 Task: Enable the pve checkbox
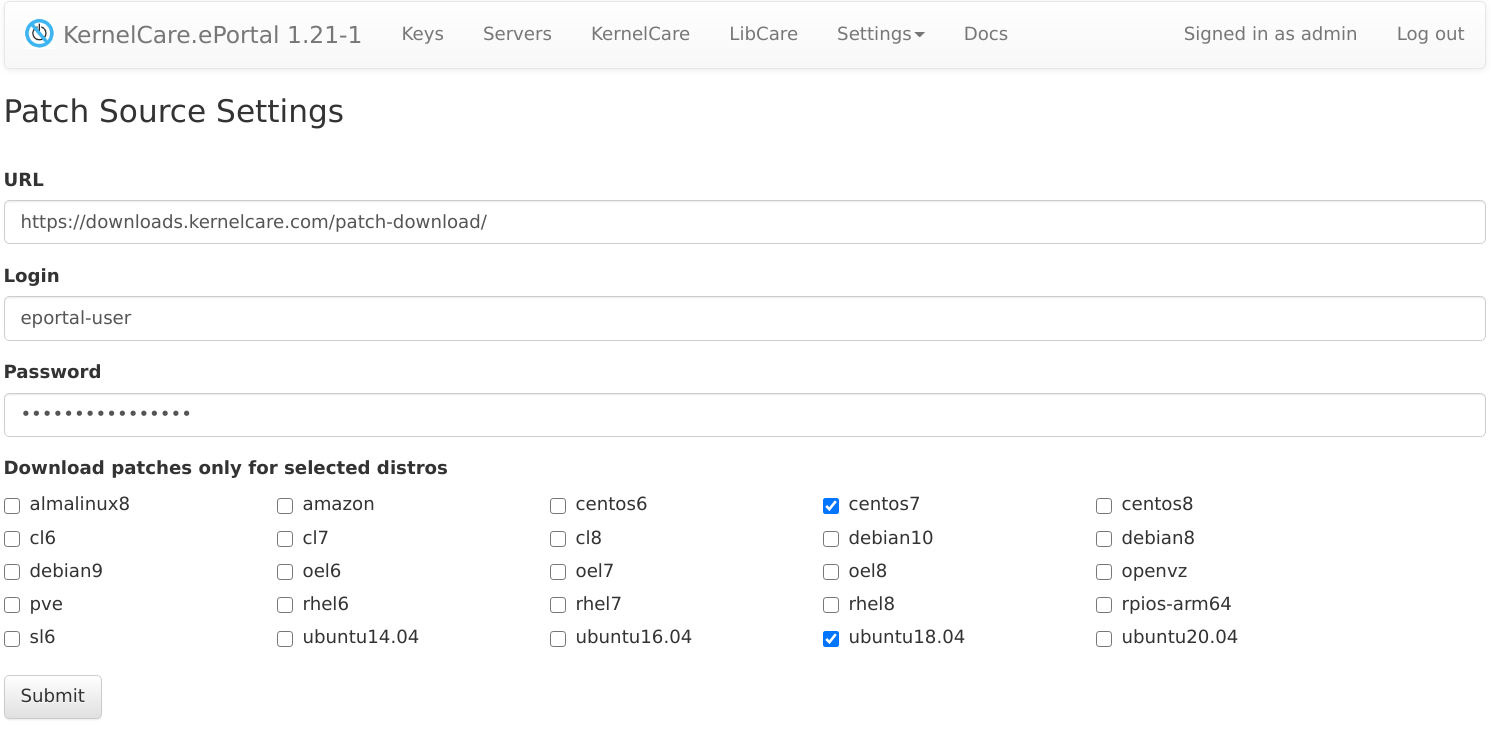coord(12,605)
